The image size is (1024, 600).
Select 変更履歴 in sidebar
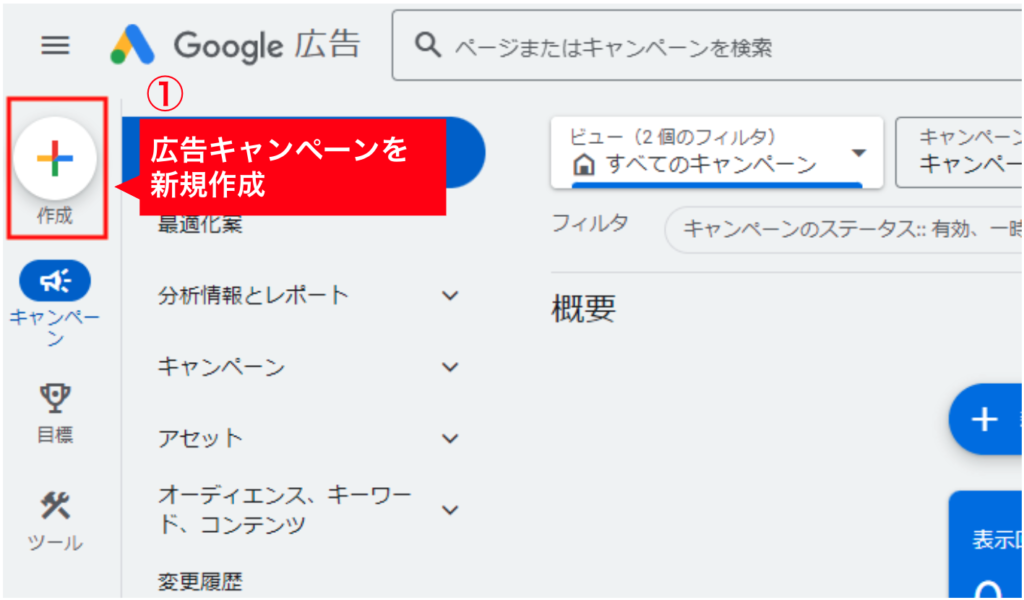(x=200, y=581)
